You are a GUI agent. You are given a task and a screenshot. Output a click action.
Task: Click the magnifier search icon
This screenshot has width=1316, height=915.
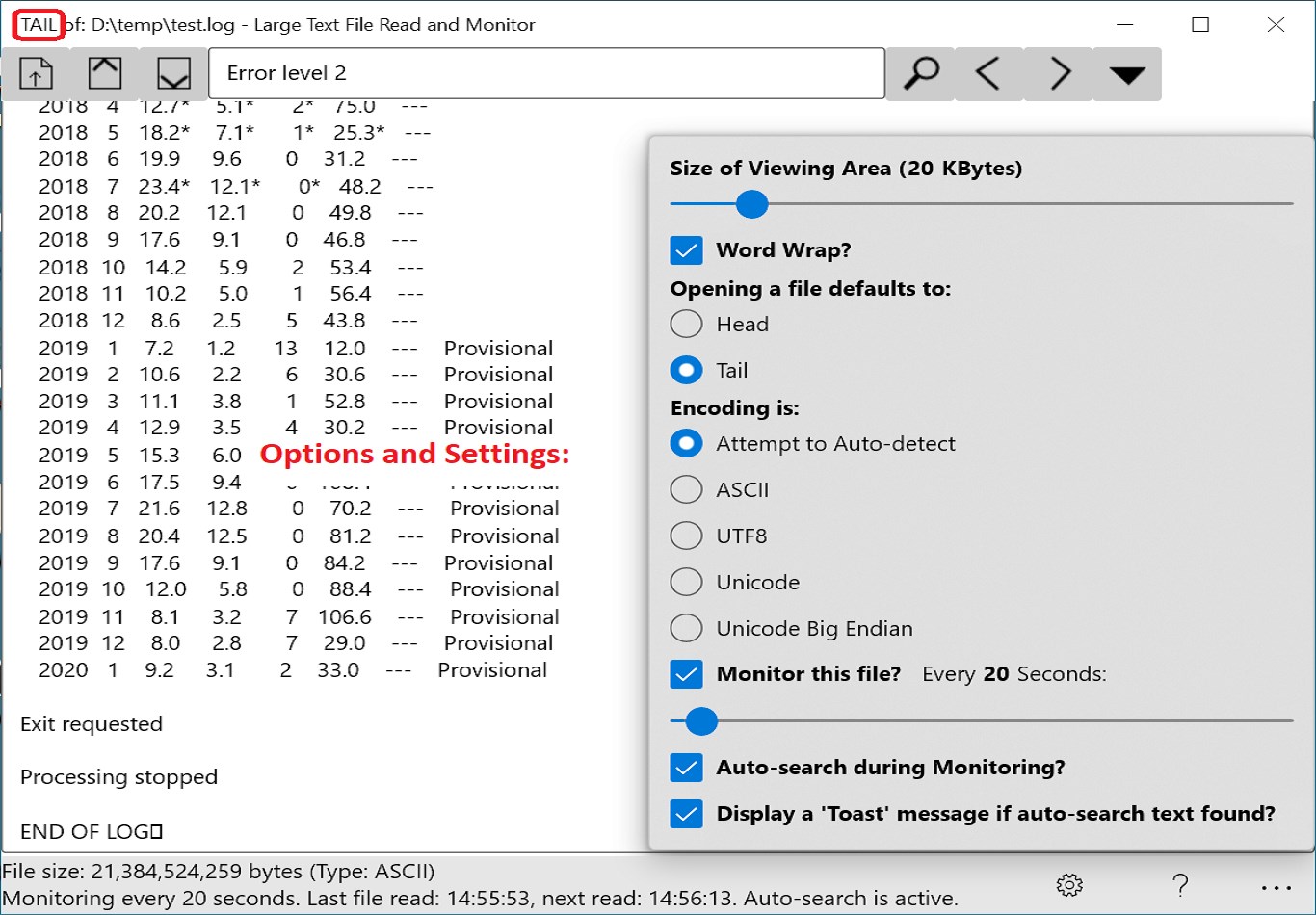[x=921, y=73]
